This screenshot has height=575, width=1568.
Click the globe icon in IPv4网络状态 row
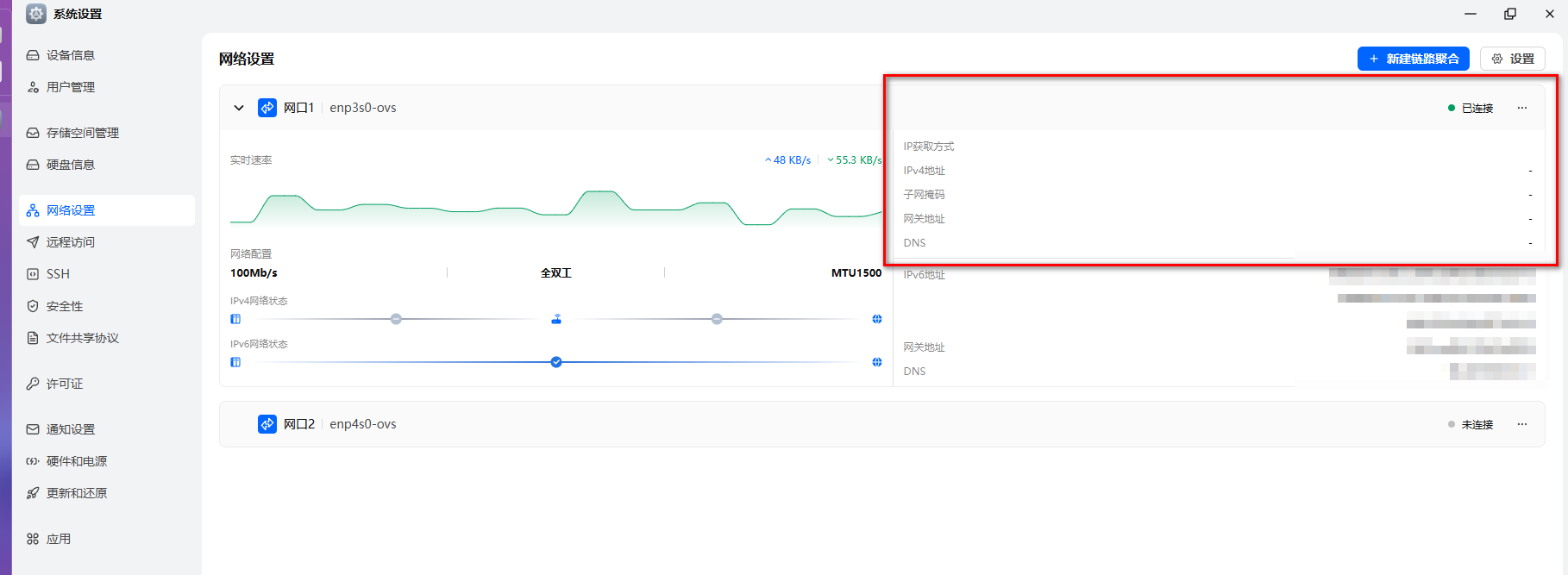click(877, 319)
